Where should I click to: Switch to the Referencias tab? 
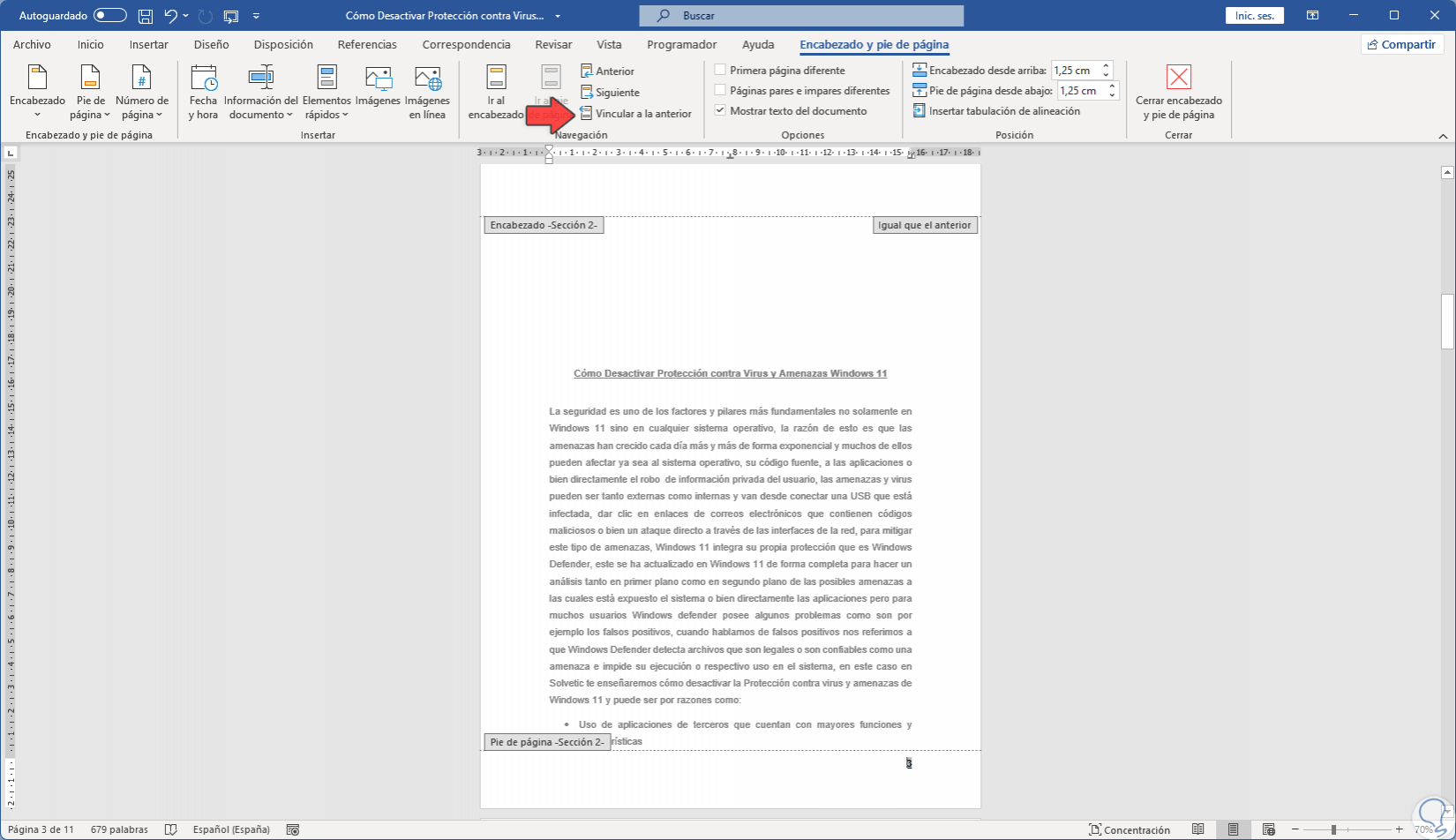point(367,44)
